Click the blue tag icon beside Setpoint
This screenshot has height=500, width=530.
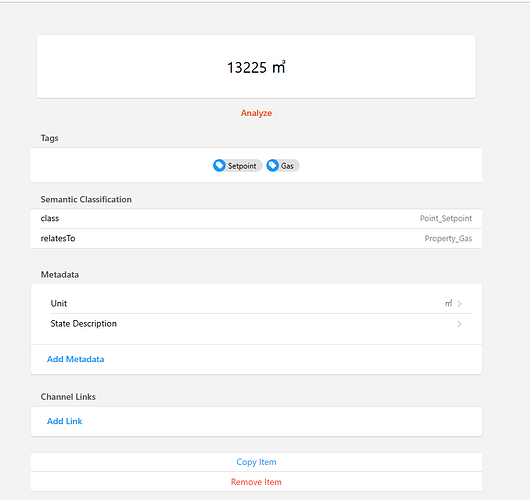click(219, 166)
